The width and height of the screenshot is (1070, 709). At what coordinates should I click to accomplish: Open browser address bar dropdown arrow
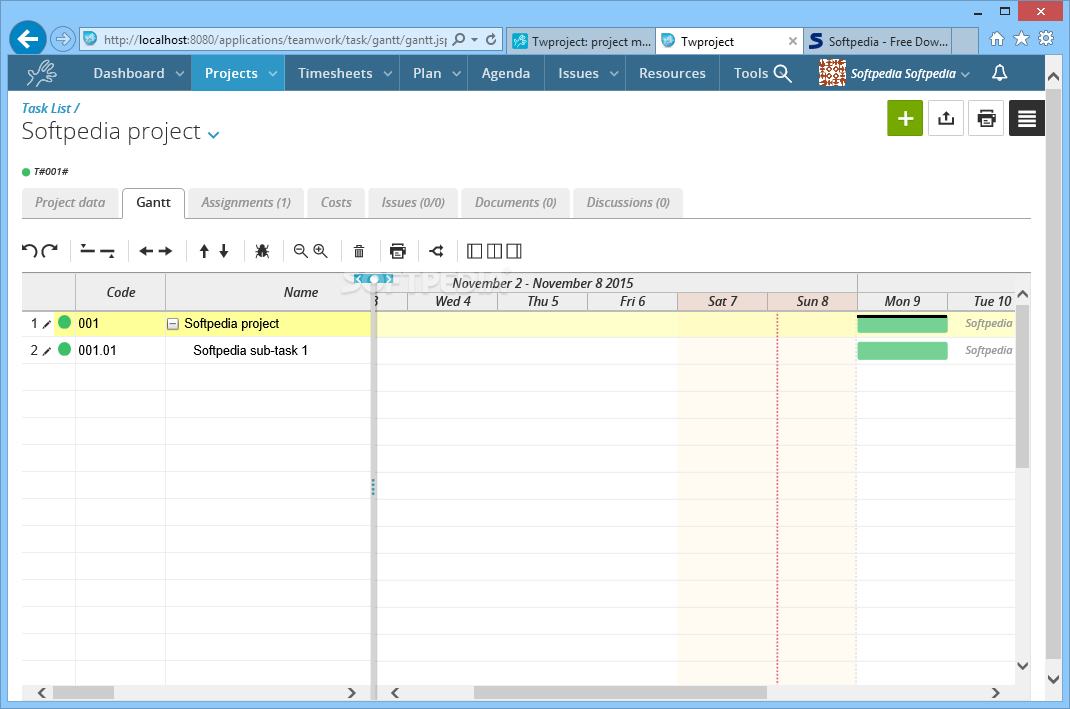pos(474,40)
